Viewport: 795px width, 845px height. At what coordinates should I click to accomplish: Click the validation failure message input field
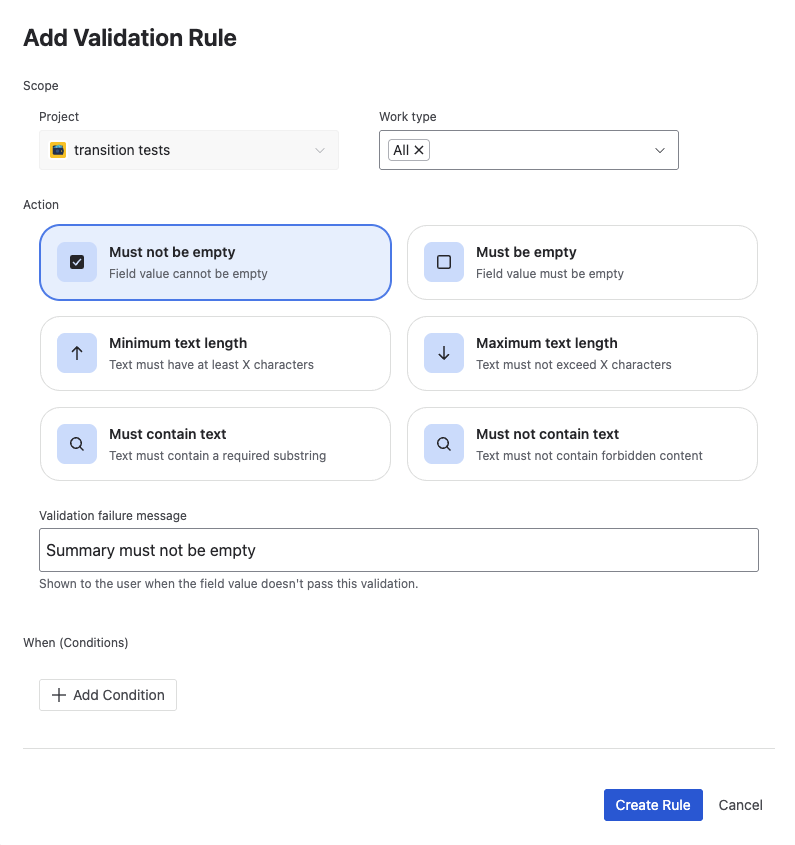coord(398,549)
